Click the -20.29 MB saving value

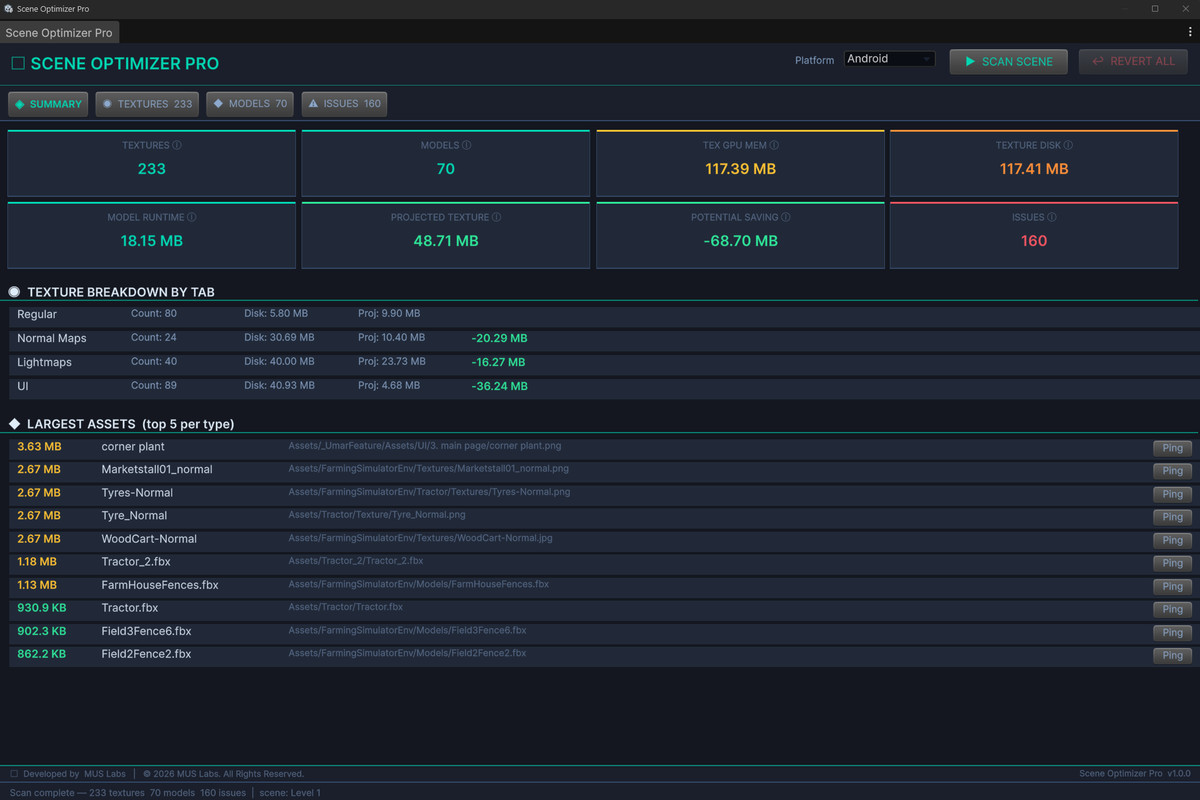(x=499, y=339)
